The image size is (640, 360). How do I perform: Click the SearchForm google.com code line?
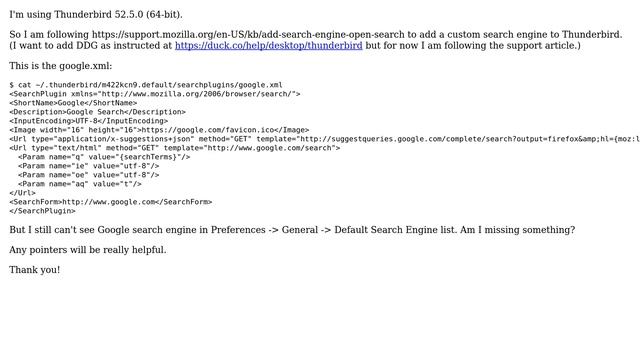coord(111,202)
